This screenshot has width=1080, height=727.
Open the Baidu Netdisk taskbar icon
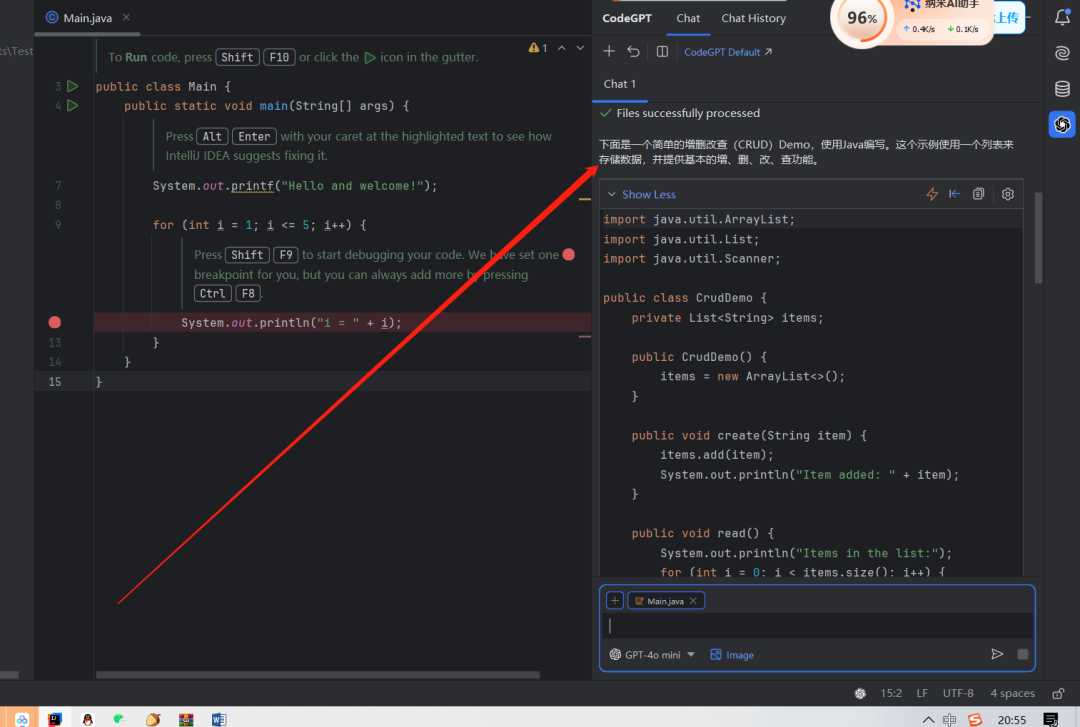pyautogui.click(x=21, y=719)
